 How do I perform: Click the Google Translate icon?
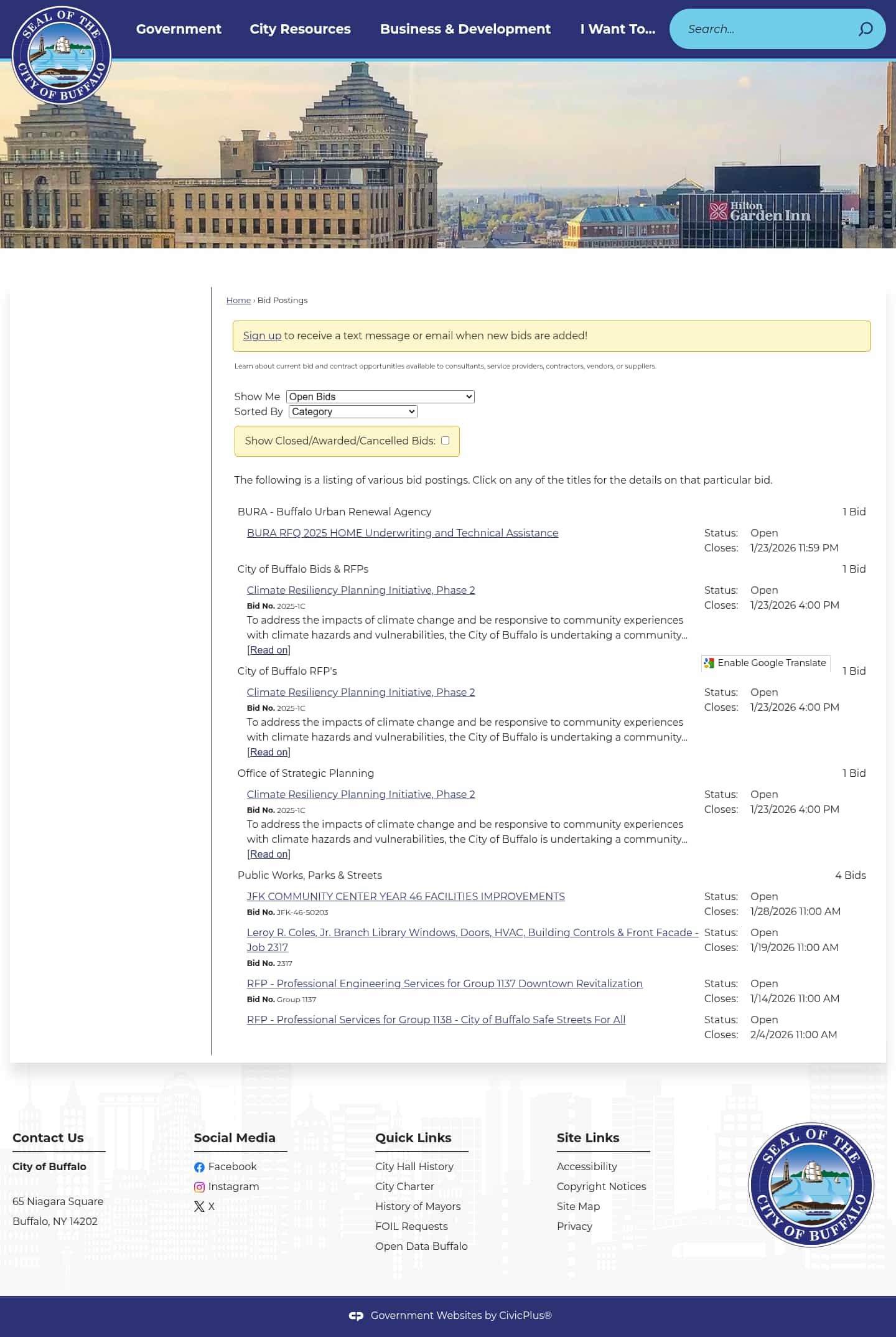coord(709,664)
